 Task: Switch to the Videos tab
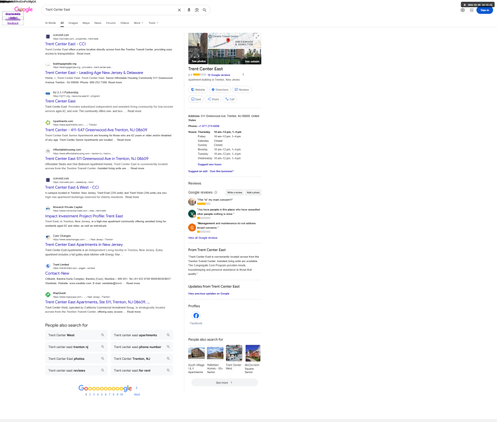click(125, 23)
